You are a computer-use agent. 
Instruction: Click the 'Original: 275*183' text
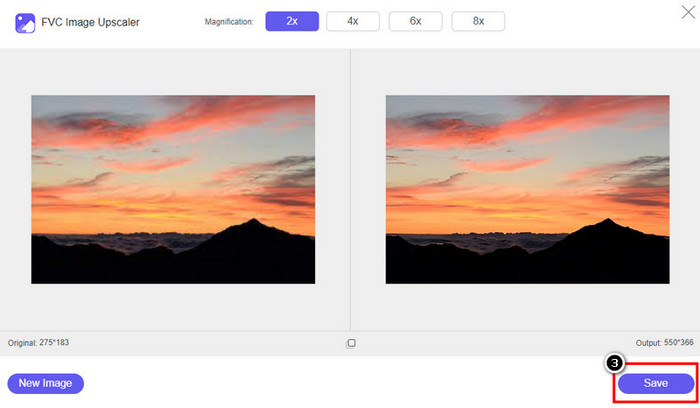pyautogui.click(x=38, y=343)
